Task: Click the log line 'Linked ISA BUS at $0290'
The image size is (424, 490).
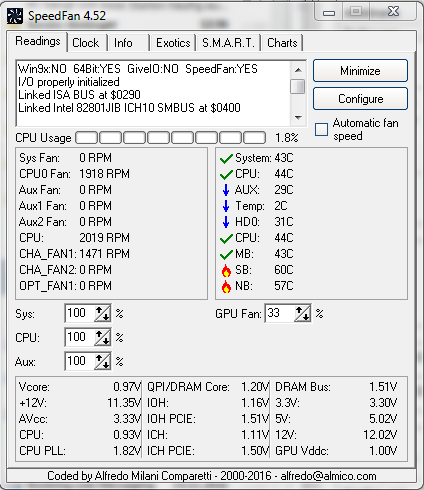Action: (79, 95)
